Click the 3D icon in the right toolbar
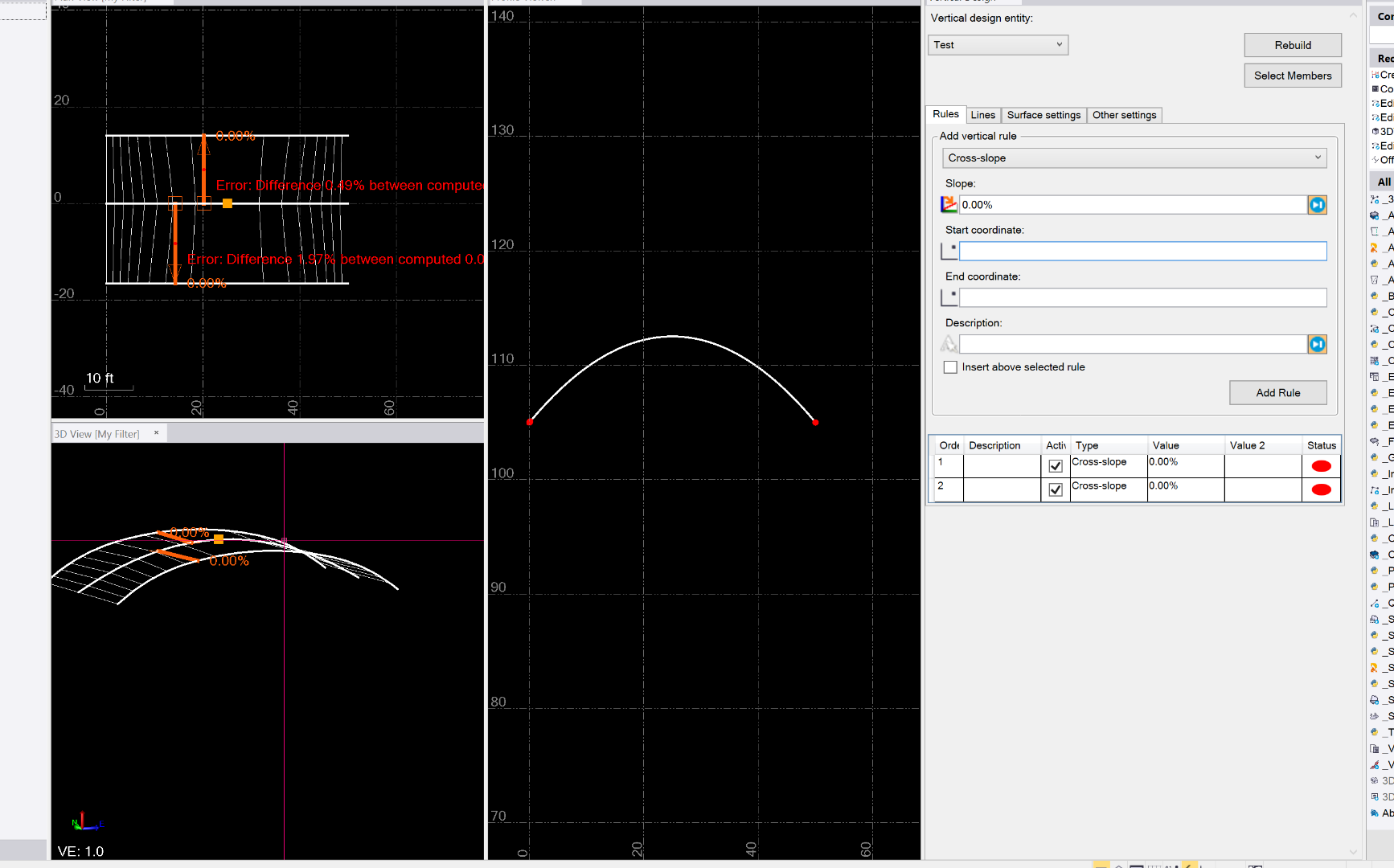Image resolution: width=1394 pixels, height=868 pixels. click(x=1376, y=131)
